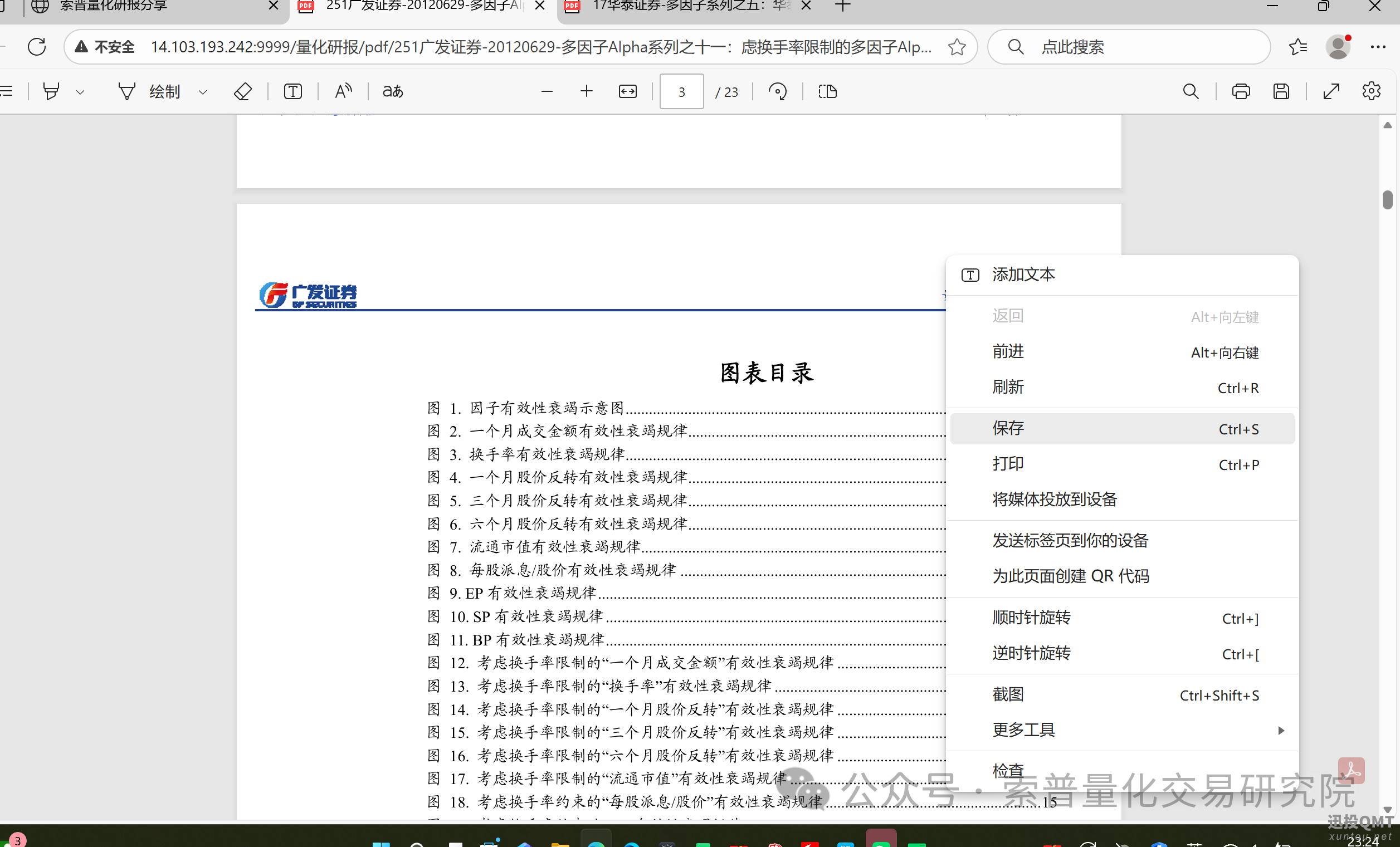Enter full screen mode
The width and height of the screenshot is (1400, 847).
(1332, 91)
